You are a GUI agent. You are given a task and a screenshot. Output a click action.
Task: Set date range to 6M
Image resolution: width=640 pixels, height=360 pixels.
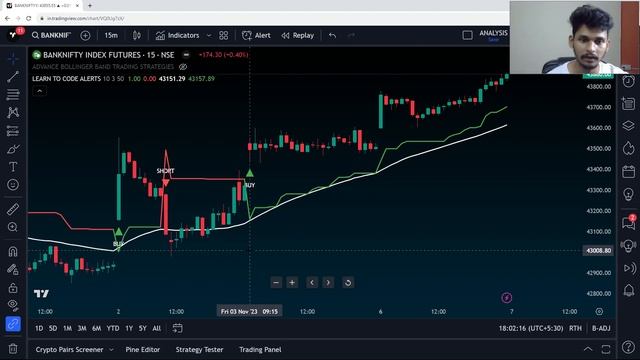96,328
